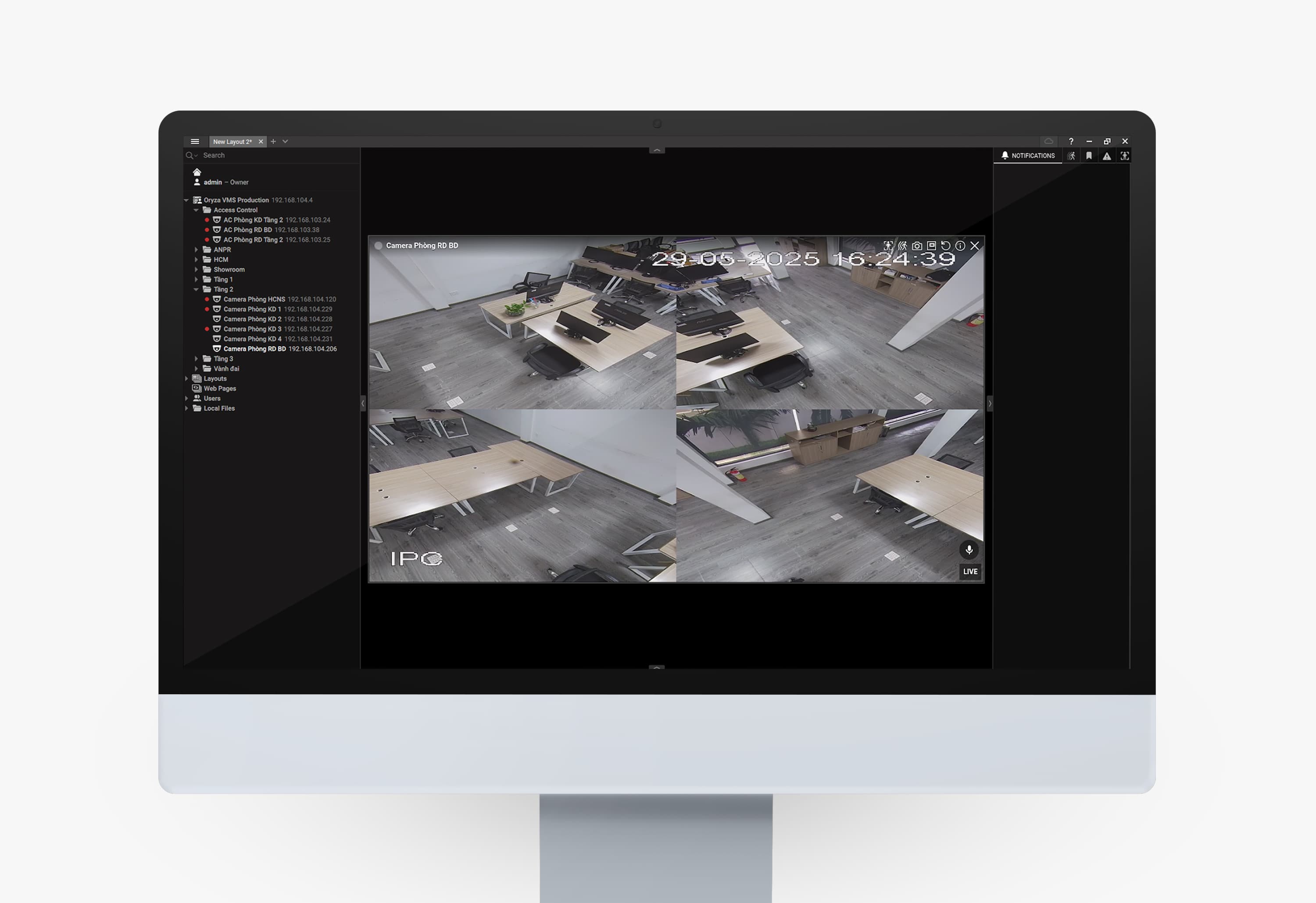Open the Objects tab in right panel
The width and height of the screenshot is (1316, 903).
click(x=1125, y=156)
